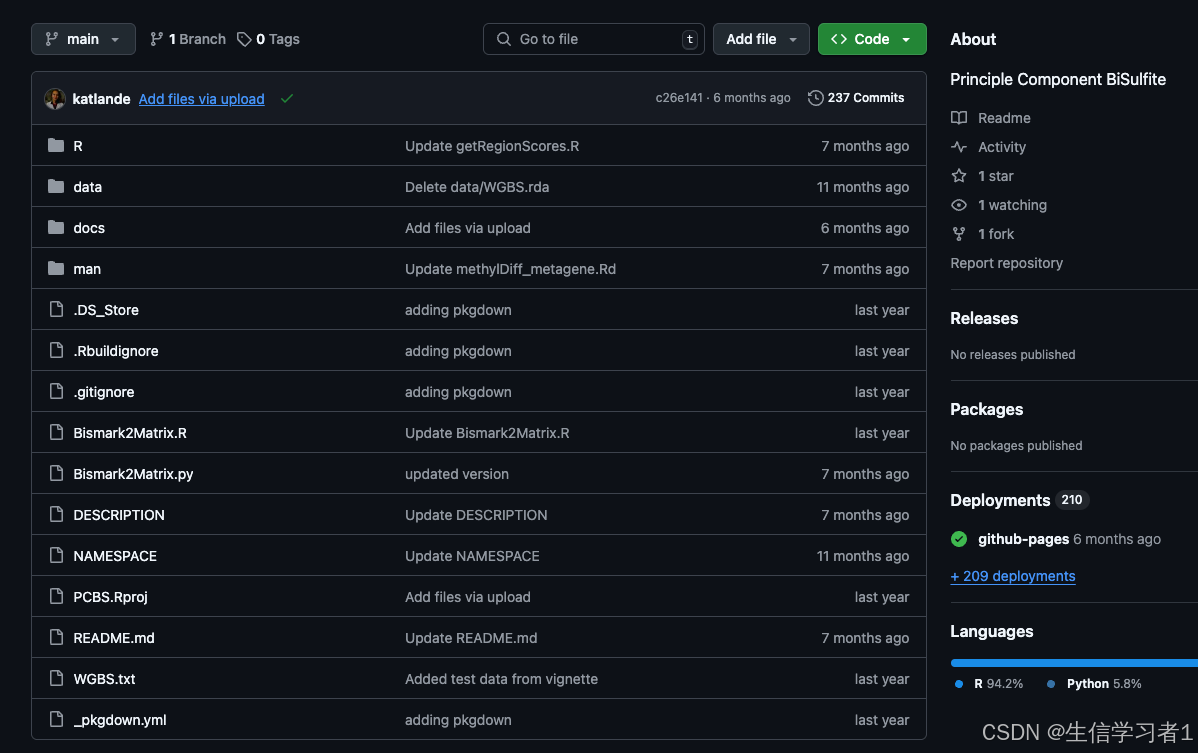Click Report repository link
1198x753 pixels.
pos(1006,263)
